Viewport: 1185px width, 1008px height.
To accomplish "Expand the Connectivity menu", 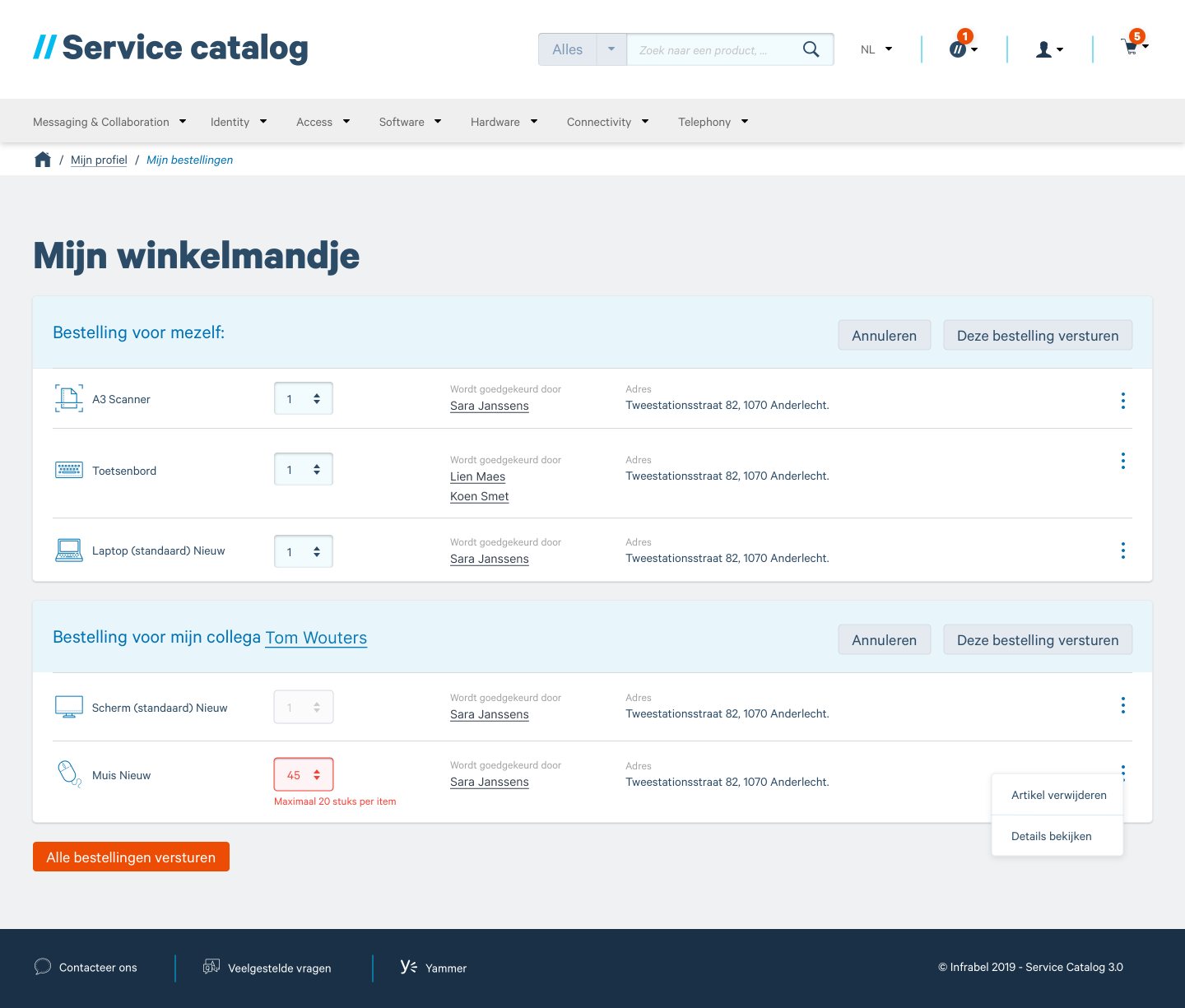I will coord(607,122).
